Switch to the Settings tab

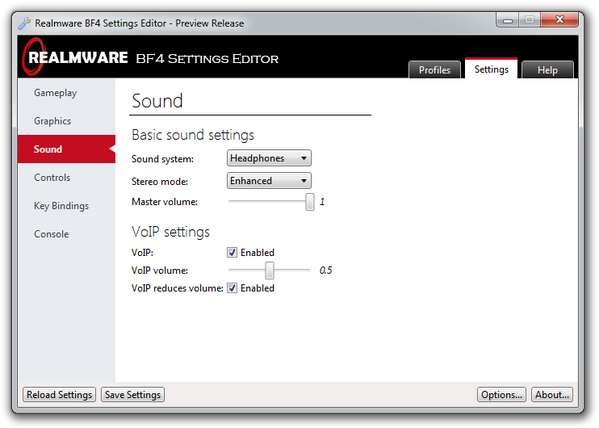491,69
